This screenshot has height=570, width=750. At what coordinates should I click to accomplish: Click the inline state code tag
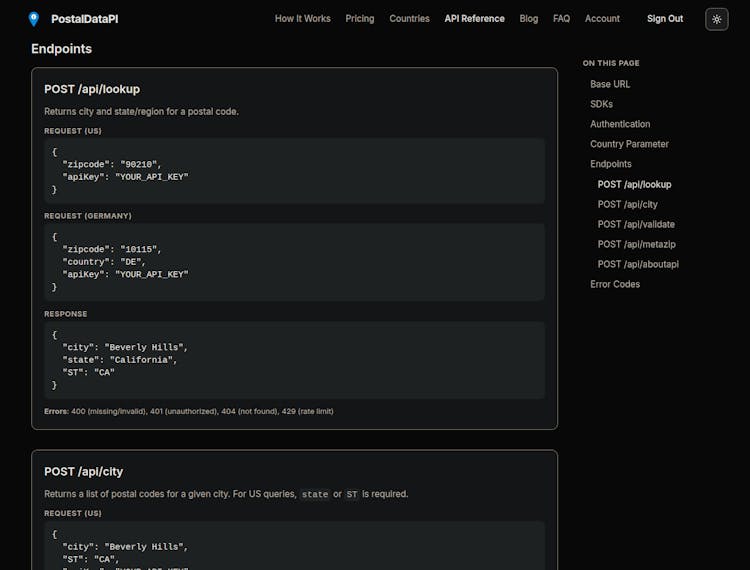pos(315,494)
